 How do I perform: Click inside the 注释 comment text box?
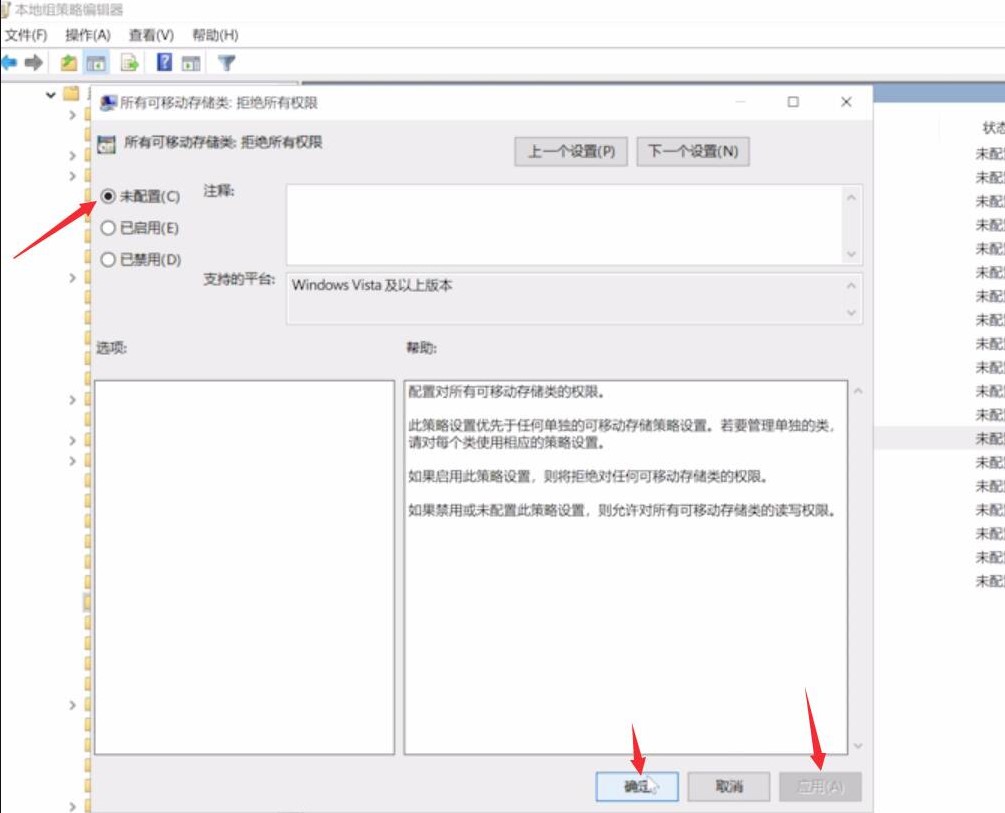(x=564, y=224)
